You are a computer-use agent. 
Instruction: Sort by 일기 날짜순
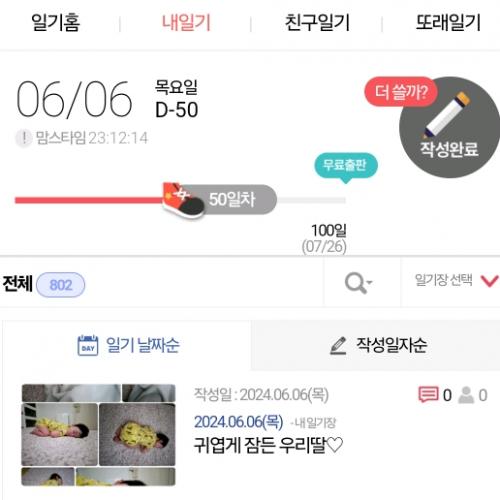tap(128, 346)
